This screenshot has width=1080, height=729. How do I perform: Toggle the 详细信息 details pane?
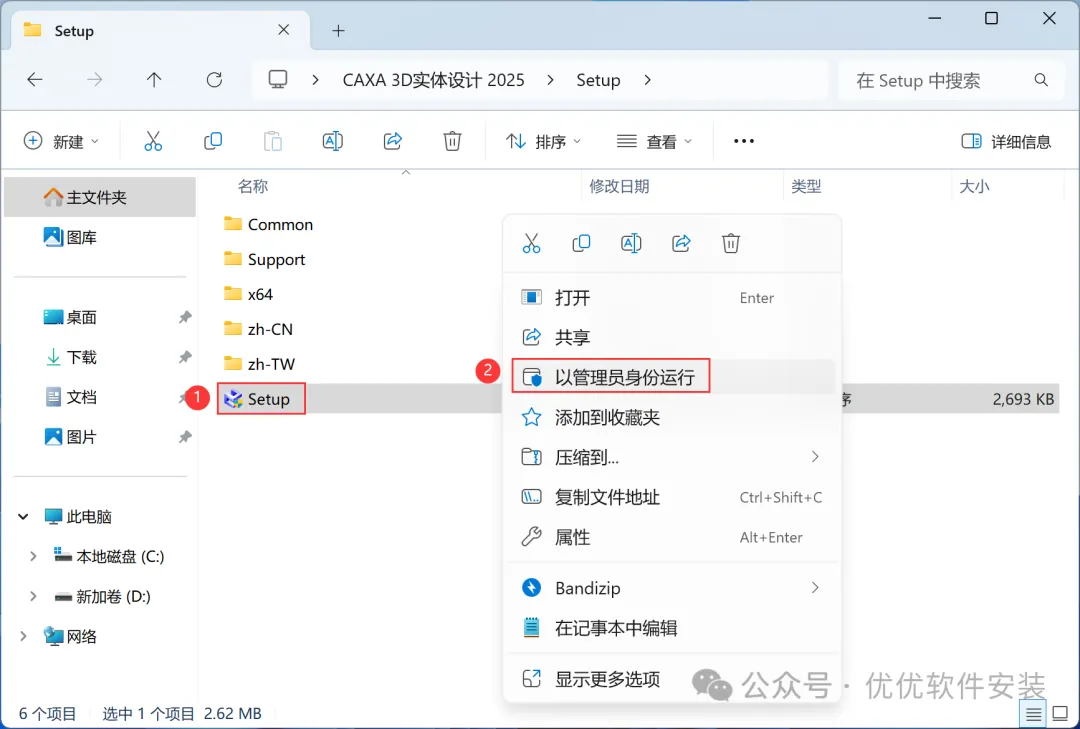(x=1006, y=141)
